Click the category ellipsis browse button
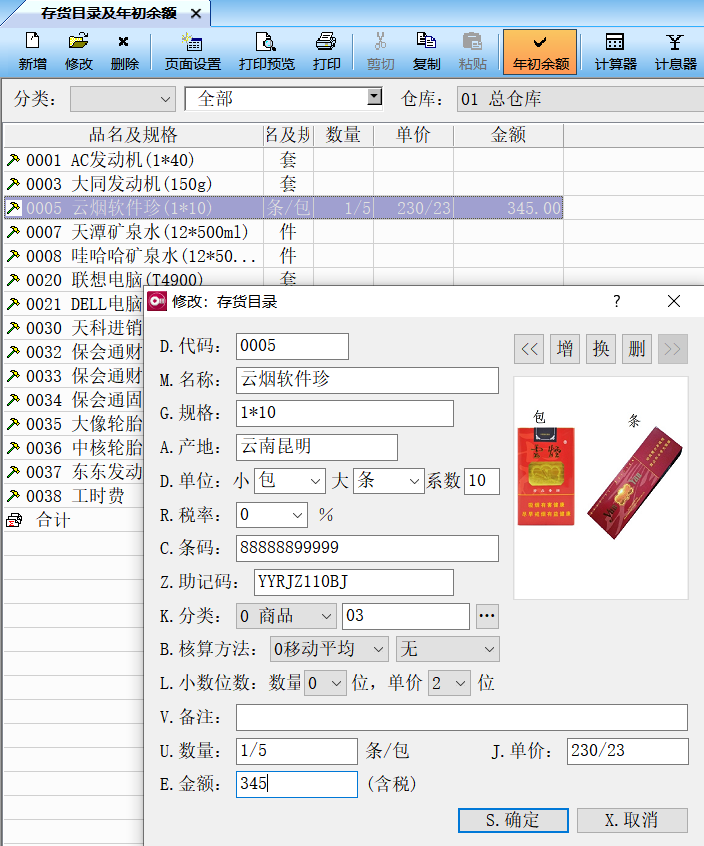 tap(487, 616)
